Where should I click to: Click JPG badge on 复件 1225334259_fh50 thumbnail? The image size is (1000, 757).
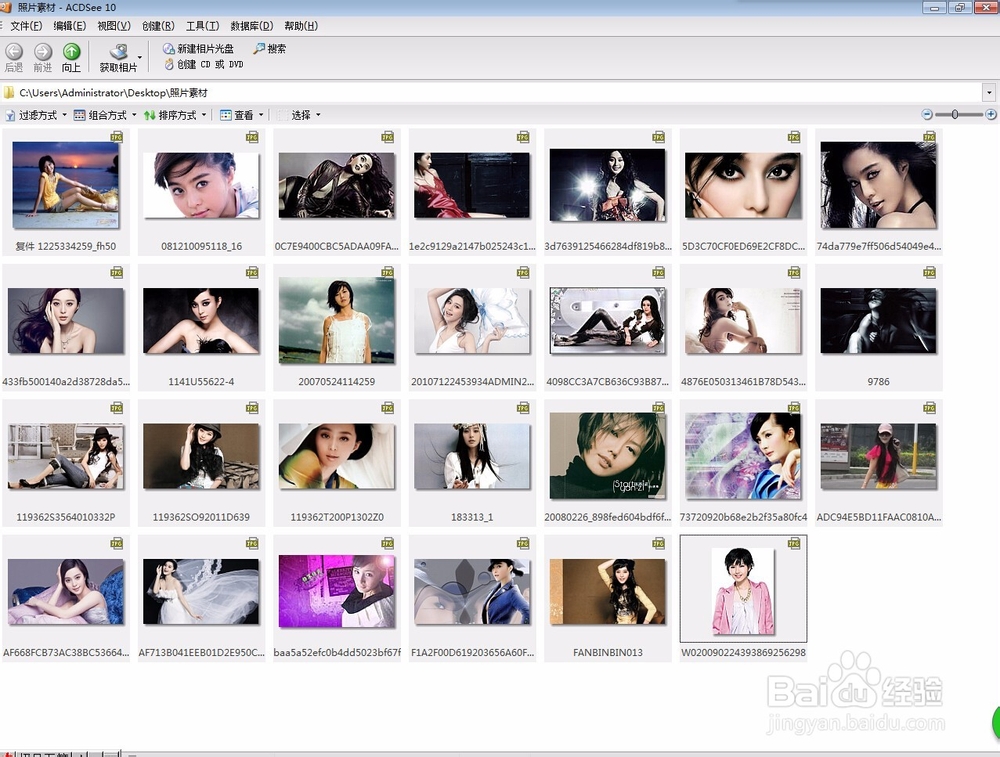coord(117,136)
